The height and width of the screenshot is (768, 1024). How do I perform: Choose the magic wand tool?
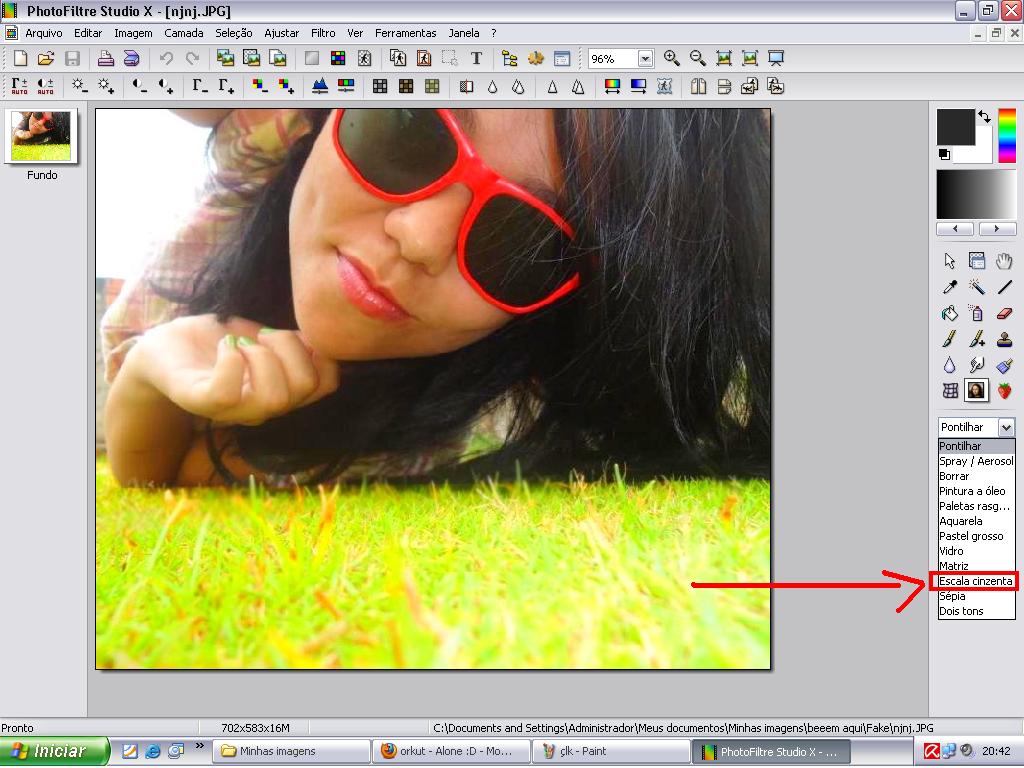click(x=976, y=287)
